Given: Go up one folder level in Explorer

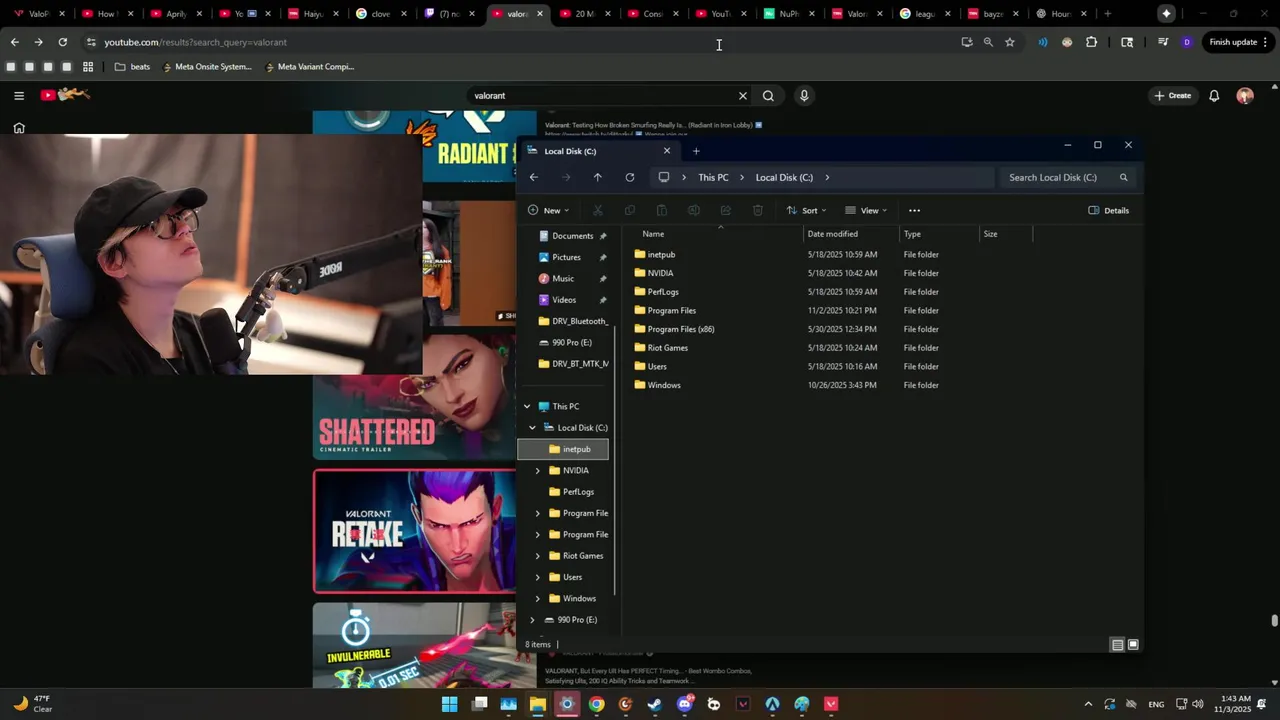Looking at the screenshot, I should point(598,177).
